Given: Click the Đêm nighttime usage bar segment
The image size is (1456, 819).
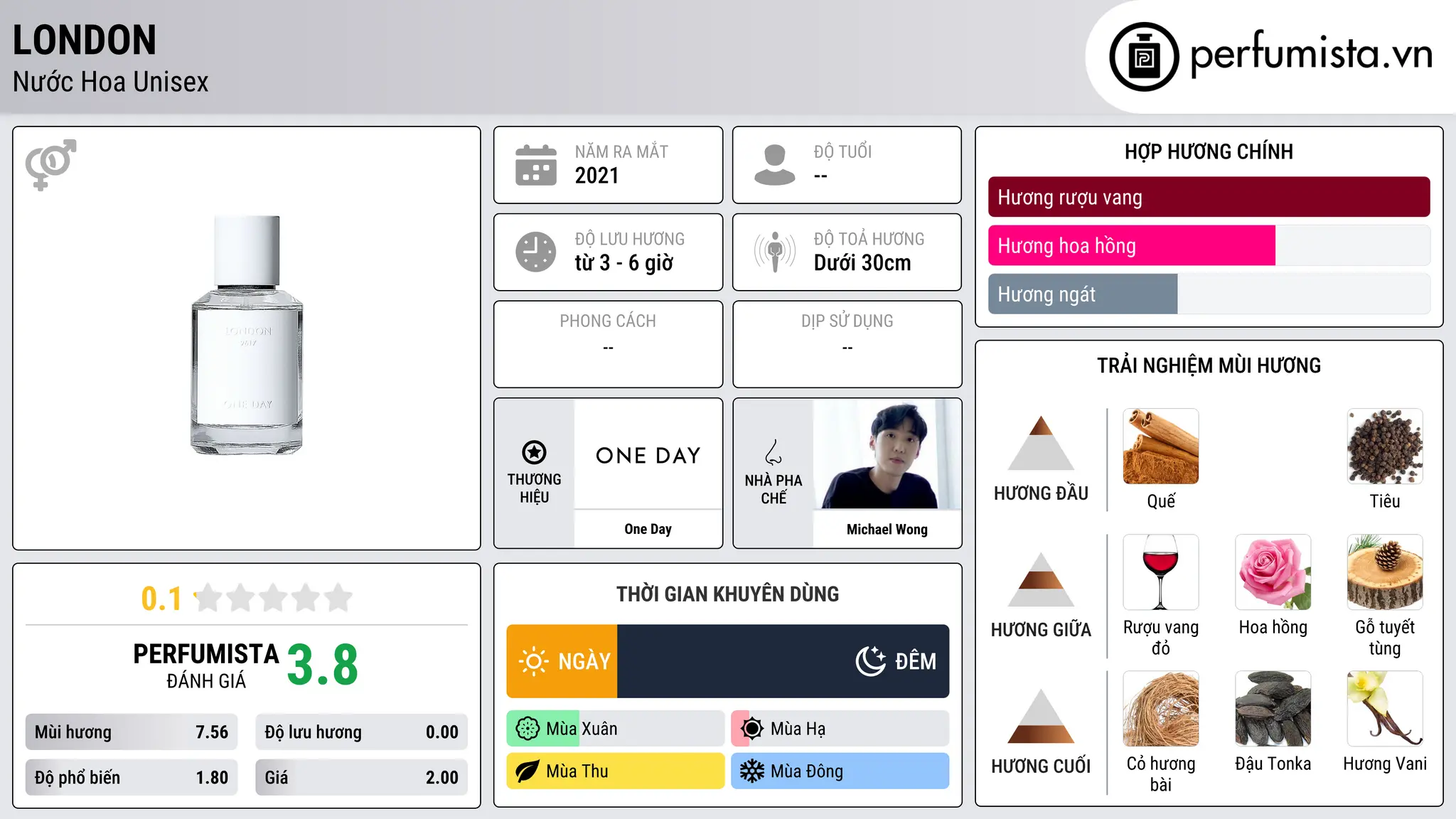Looking at the screenshot, I should pos(783,661).
